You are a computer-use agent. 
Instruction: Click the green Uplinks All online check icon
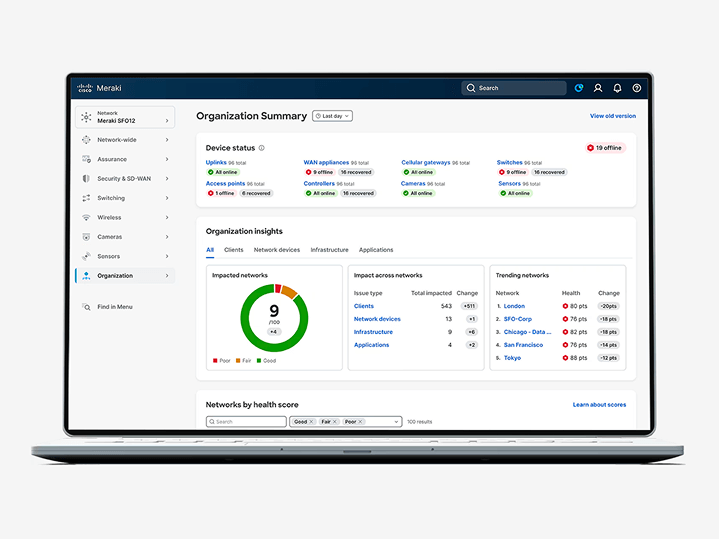coord(210,172)
